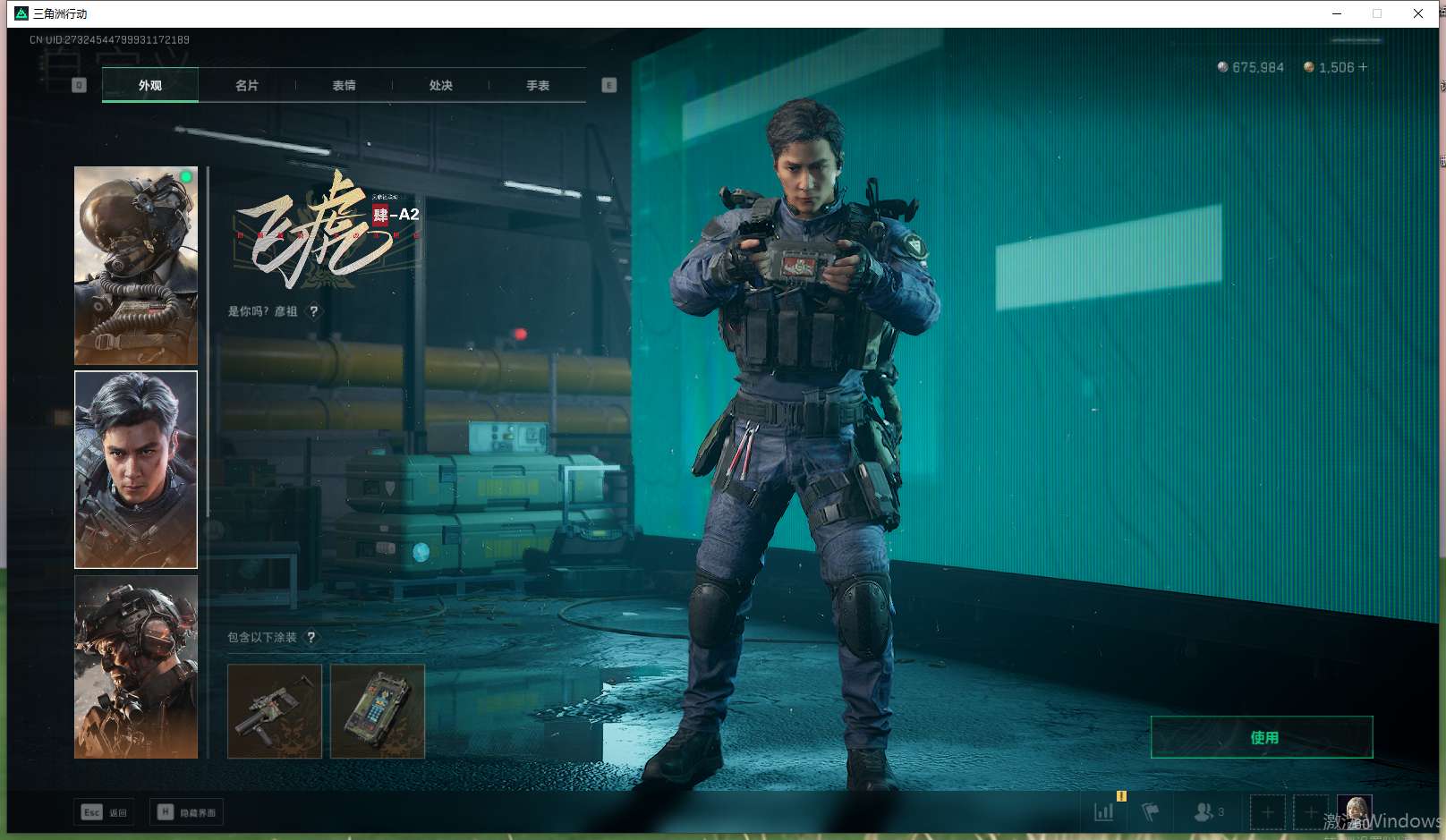1446x840 pixels.
Task: Click the help icon next to 包含以下涂装
Action: [x=310, y=637]
